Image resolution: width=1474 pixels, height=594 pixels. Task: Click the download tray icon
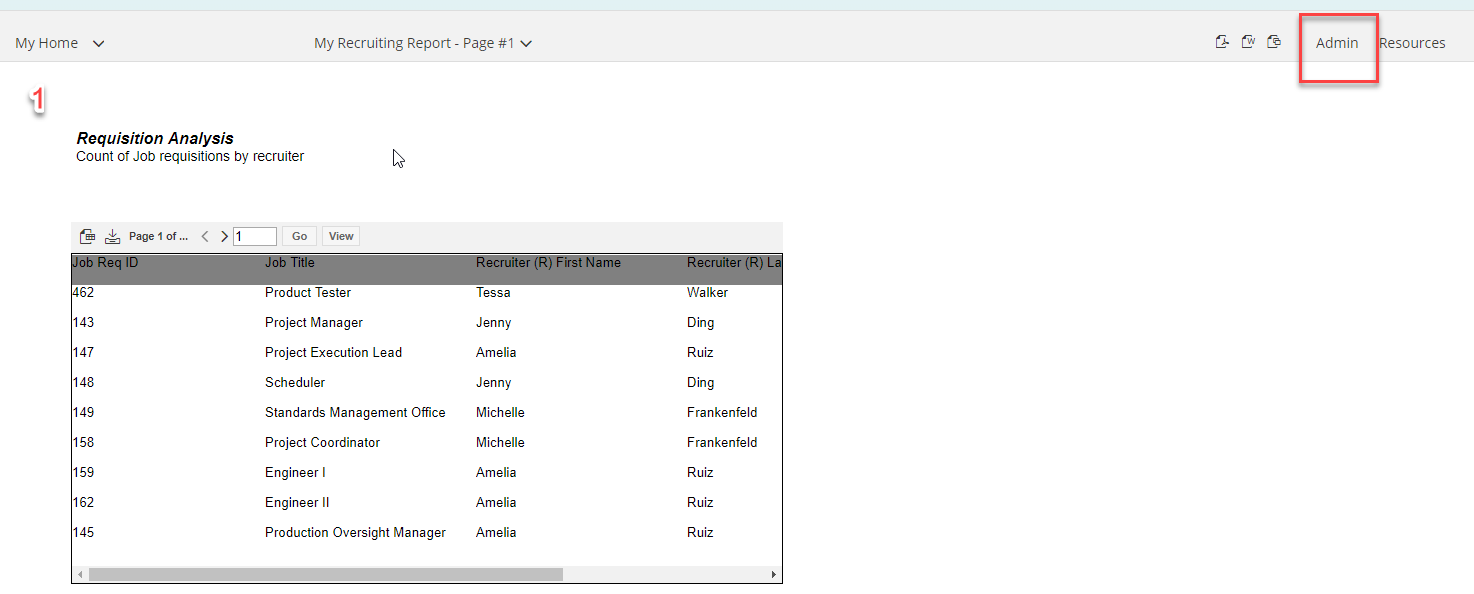113,236
